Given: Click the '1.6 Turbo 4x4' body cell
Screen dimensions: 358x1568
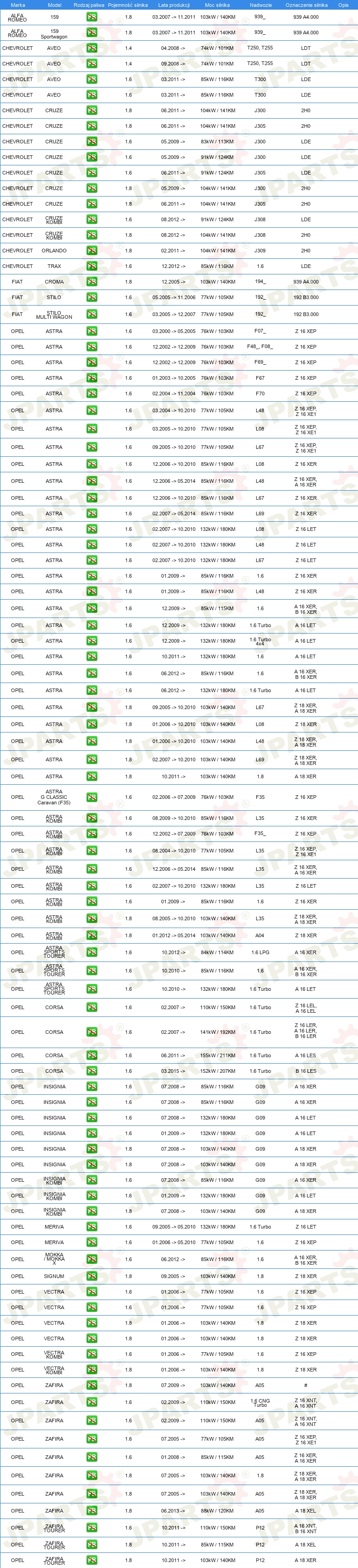Looking at the screenshot, I should point(260,641).
